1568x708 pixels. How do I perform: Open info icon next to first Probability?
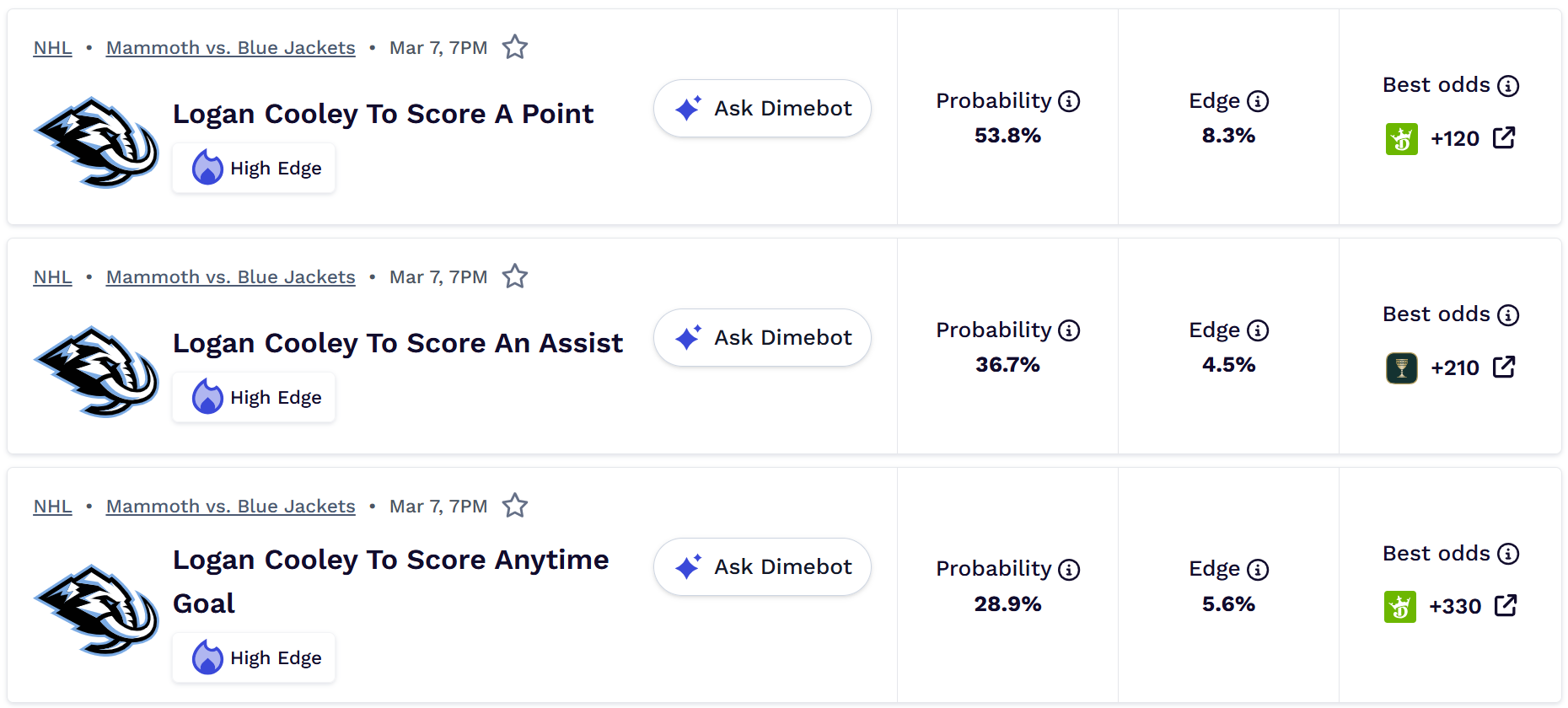click(1069, 101)
